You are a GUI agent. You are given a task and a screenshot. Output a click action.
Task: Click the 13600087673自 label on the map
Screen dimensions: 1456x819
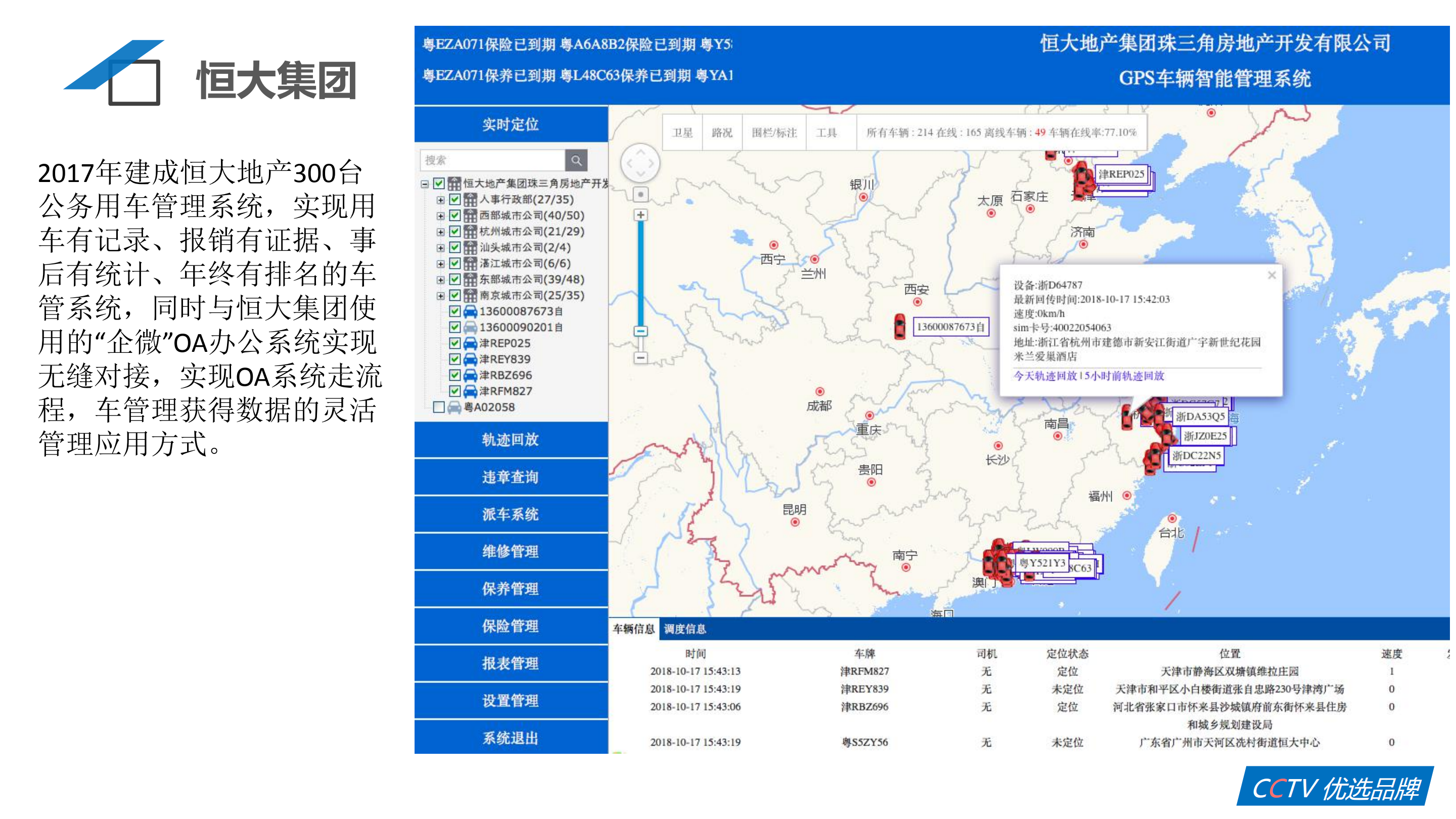click(950, 327)
